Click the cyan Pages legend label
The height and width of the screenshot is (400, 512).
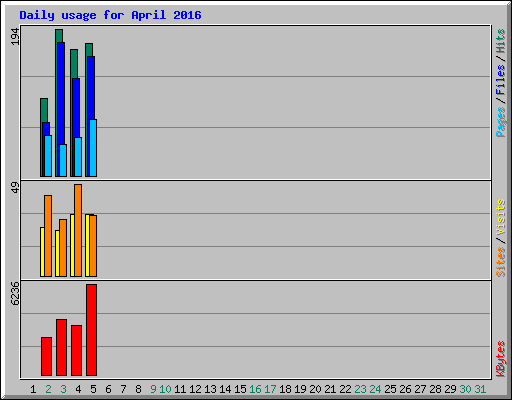(x=500, y=122)
